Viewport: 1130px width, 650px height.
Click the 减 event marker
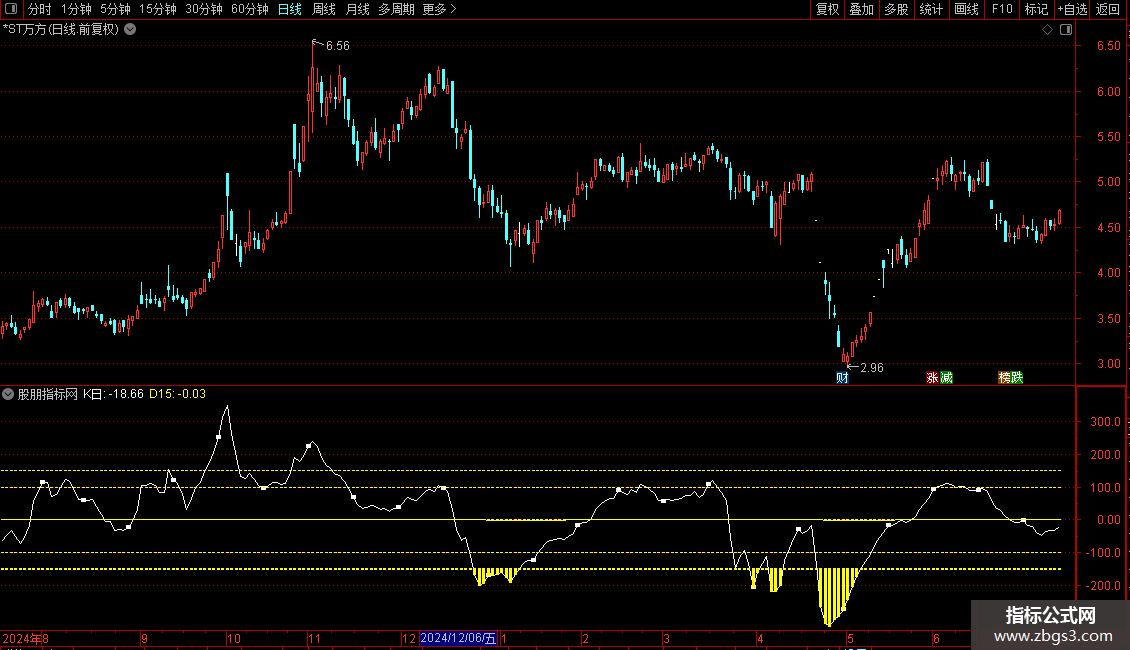pyautogui.click(x=946, y=378)
